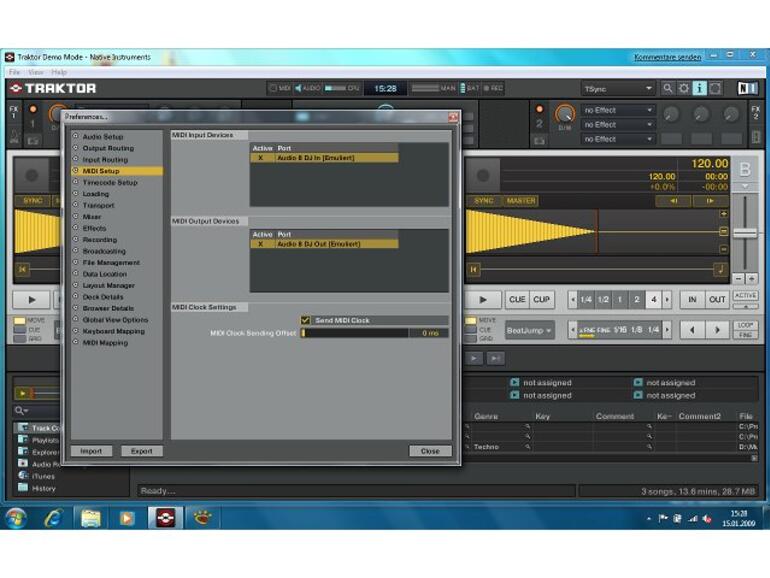Click the Native Instruments NI logo

pyautogui.click(x=748, y=88)
